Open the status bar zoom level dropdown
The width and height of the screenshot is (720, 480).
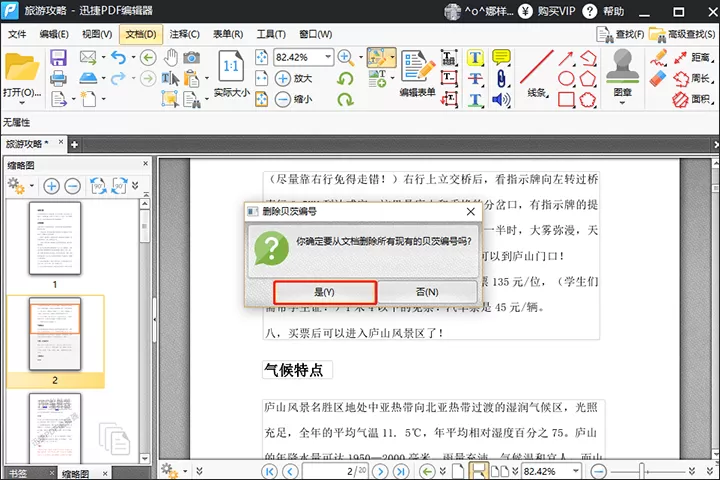[575, 471]
